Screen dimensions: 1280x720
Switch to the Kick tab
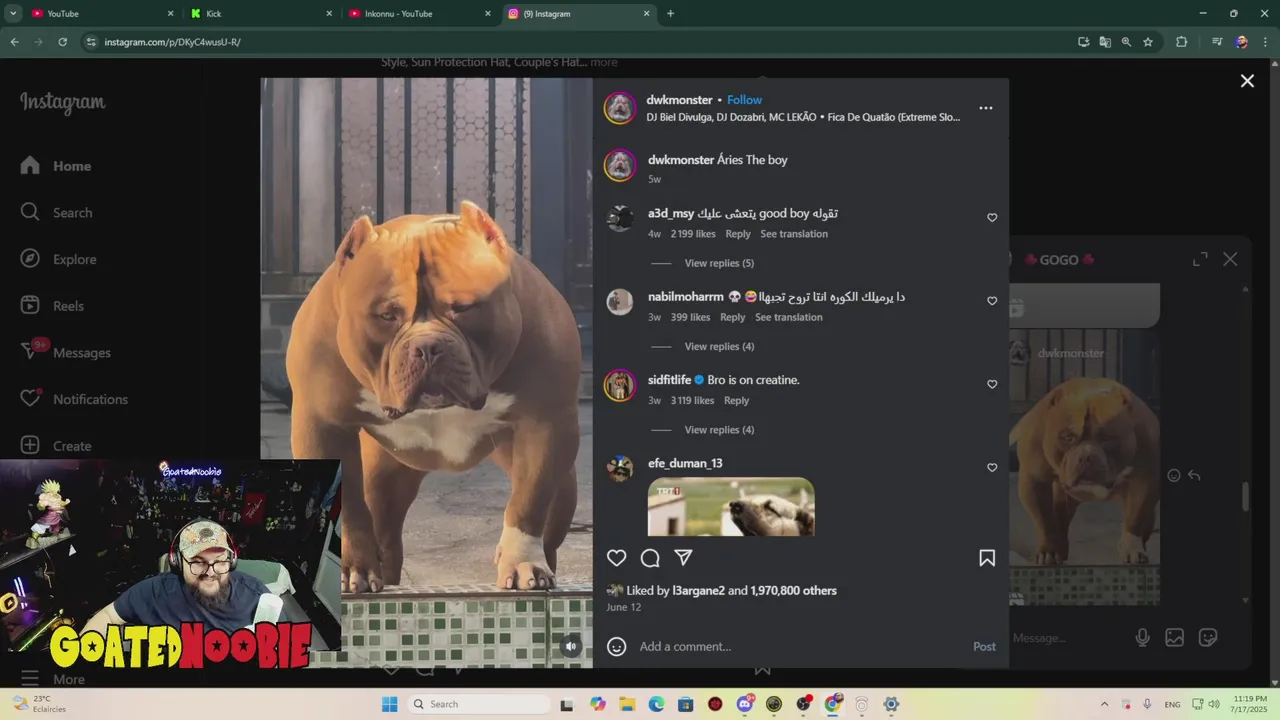point(259,14)
